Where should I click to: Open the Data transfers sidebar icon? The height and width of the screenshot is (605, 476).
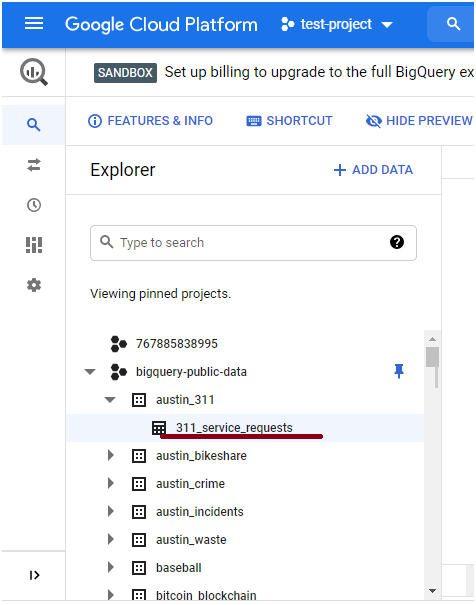tap(34, 165)
